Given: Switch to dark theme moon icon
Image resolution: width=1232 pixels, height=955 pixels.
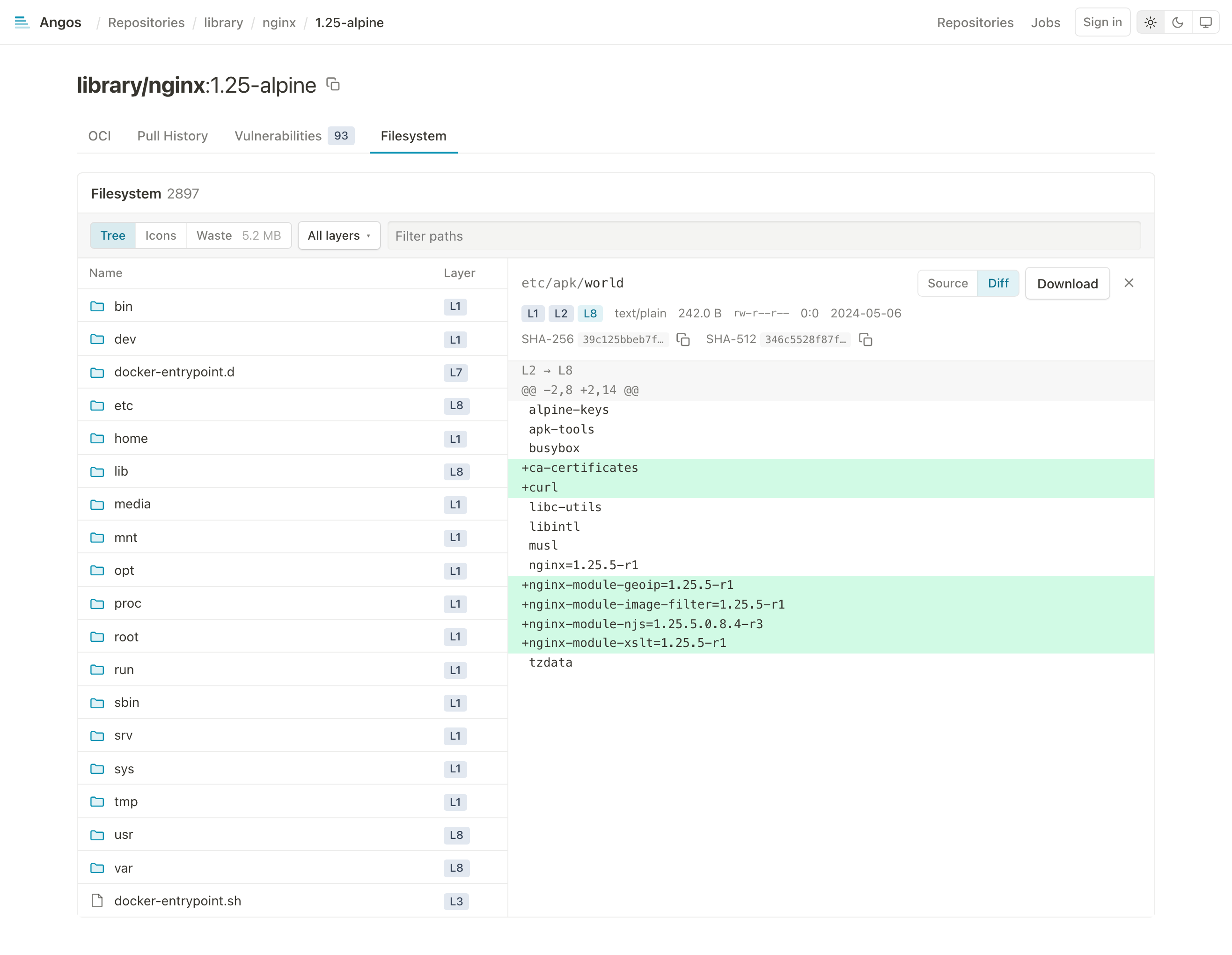Looking at the screenshot, I should click(x=1177, y=22).
